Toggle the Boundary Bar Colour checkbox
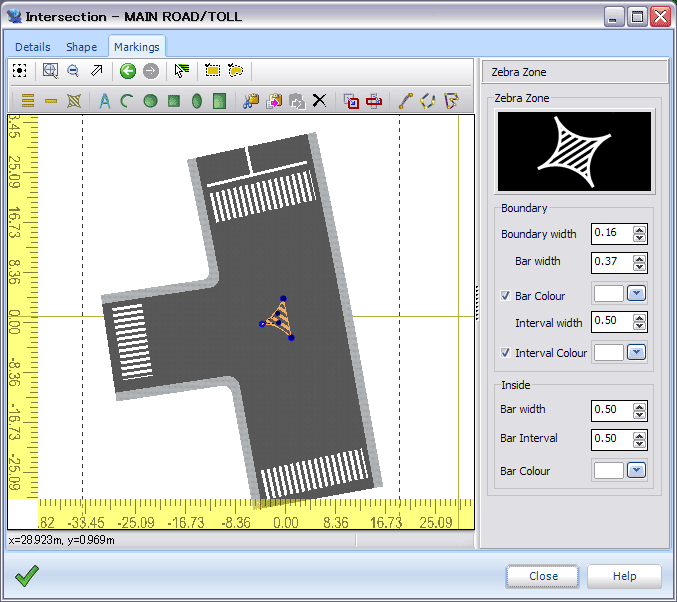677x602 pixels. 506,296
